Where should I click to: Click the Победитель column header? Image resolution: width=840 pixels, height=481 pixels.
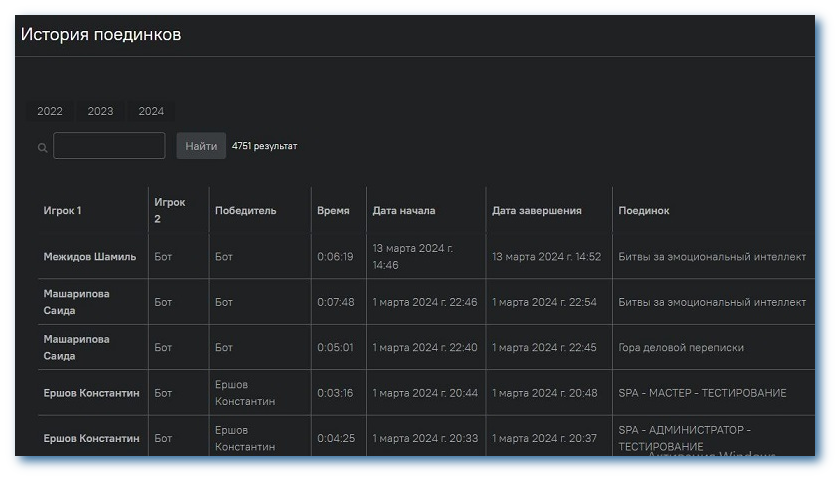pos(245,211)
